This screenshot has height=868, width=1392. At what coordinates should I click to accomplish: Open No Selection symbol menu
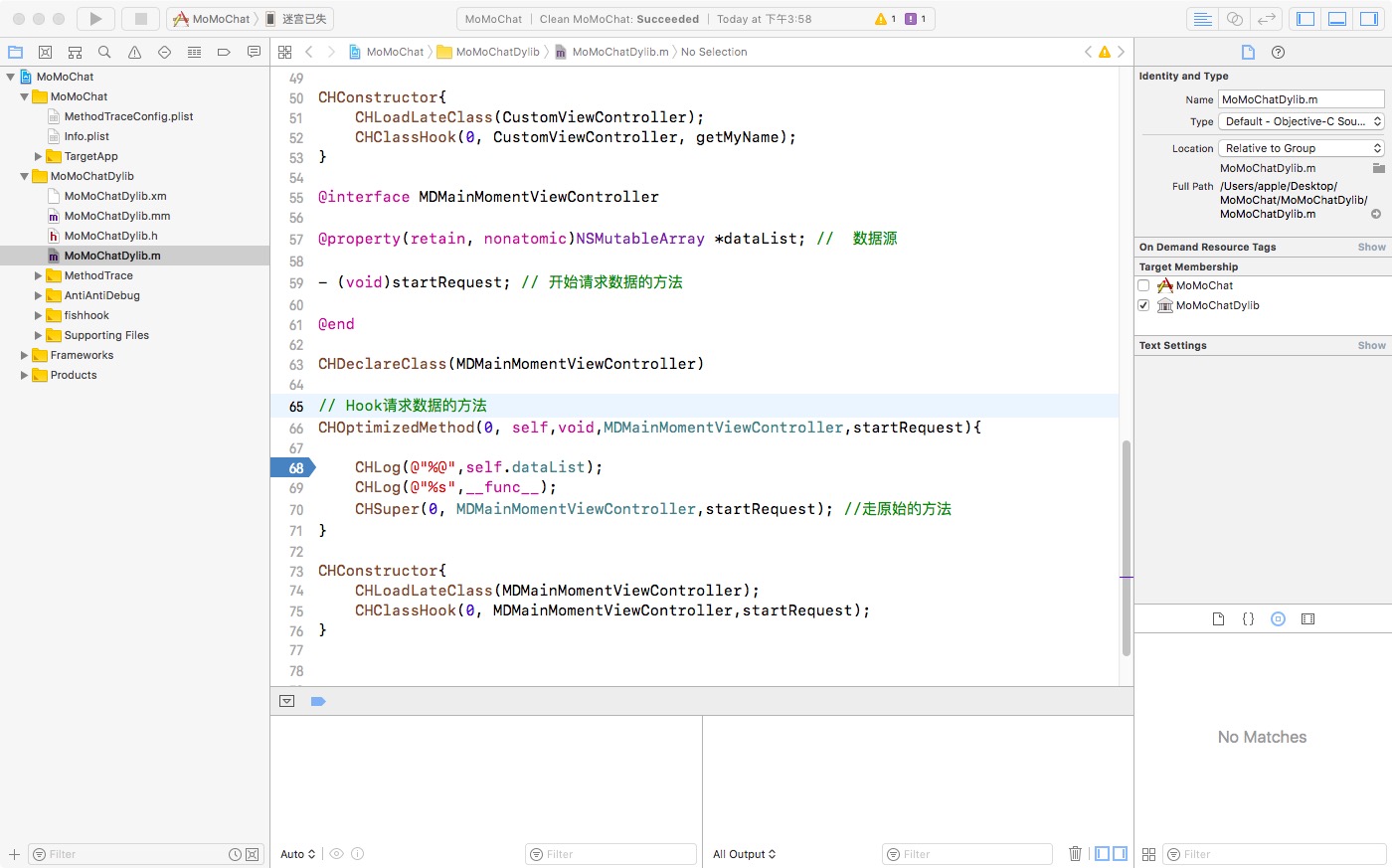pyautogui.click(x=714, y=52)
